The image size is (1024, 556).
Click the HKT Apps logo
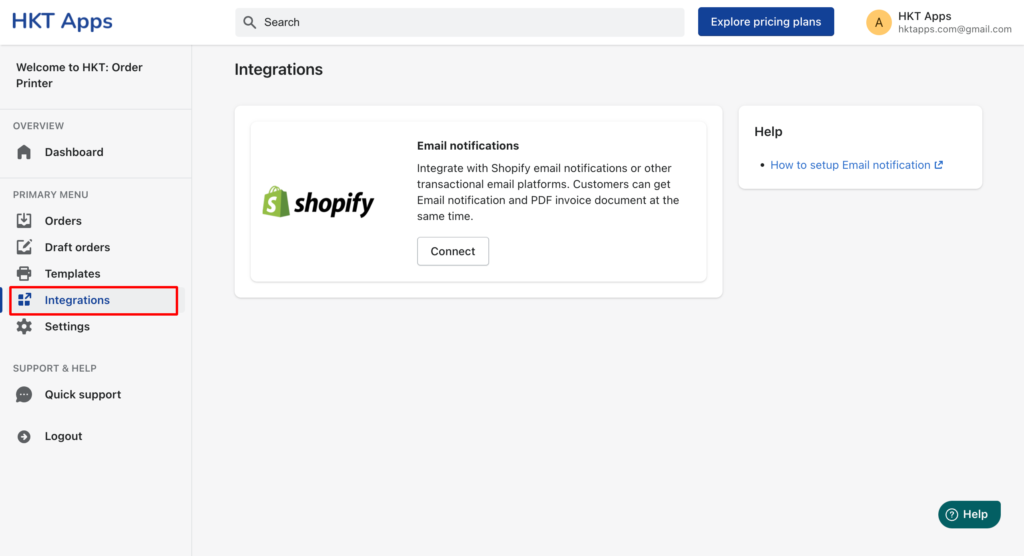click(x=62, y=21)
